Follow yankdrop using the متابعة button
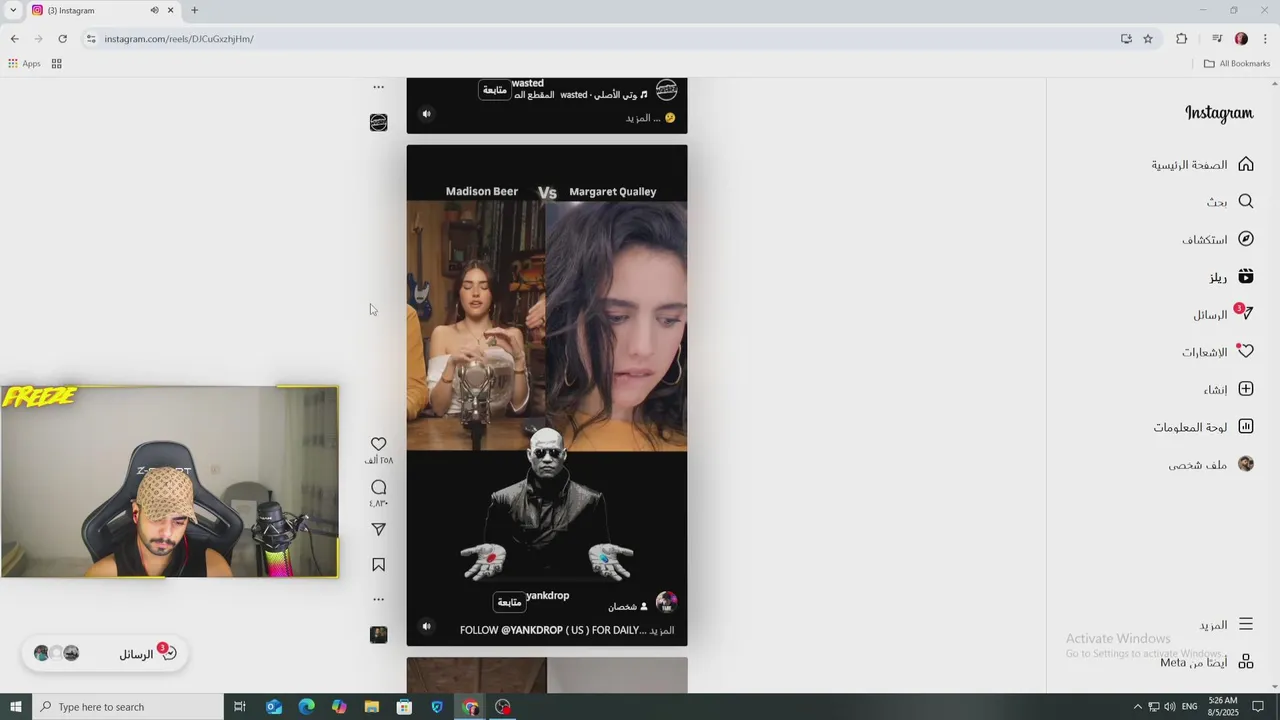 (x=509, y=602)
